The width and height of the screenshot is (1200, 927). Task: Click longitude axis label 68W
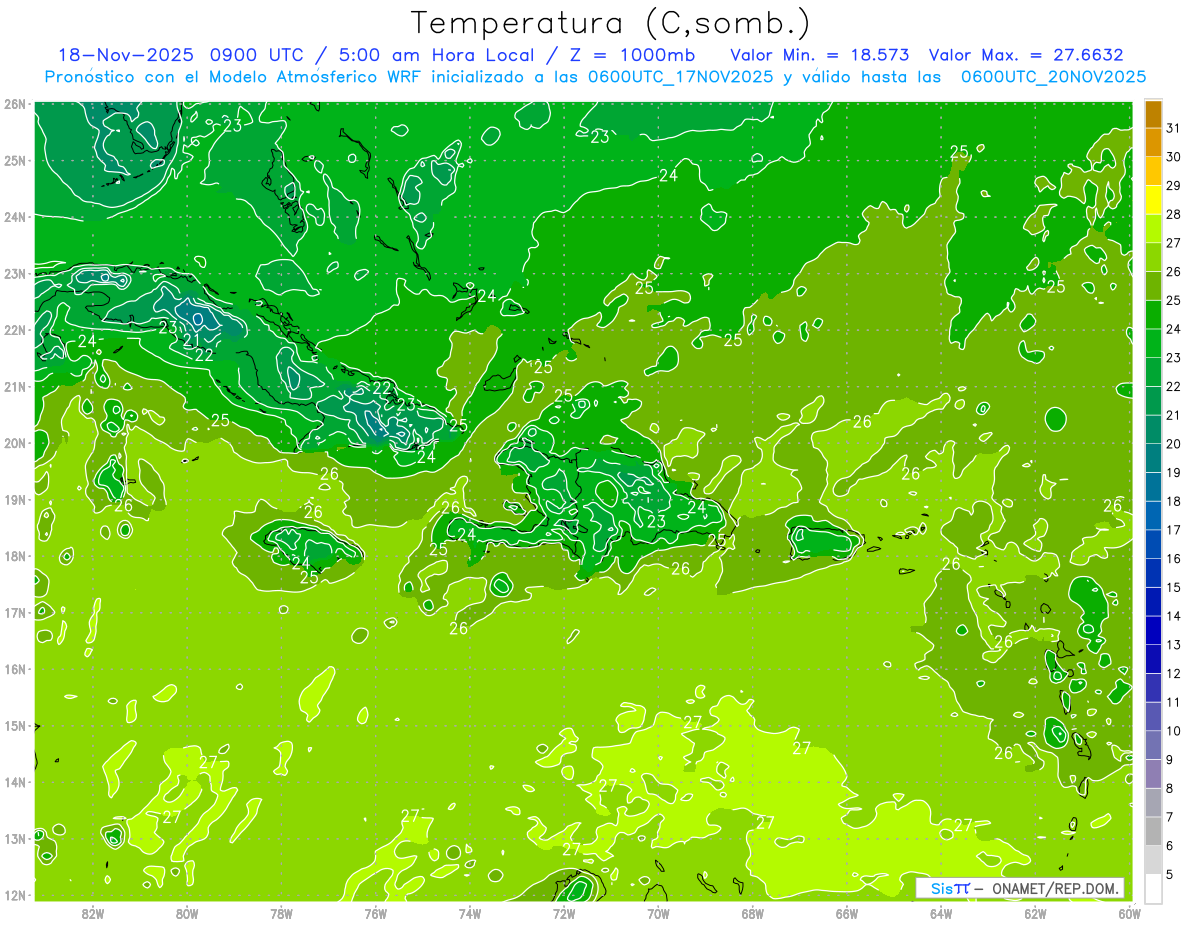coord(753,913)
